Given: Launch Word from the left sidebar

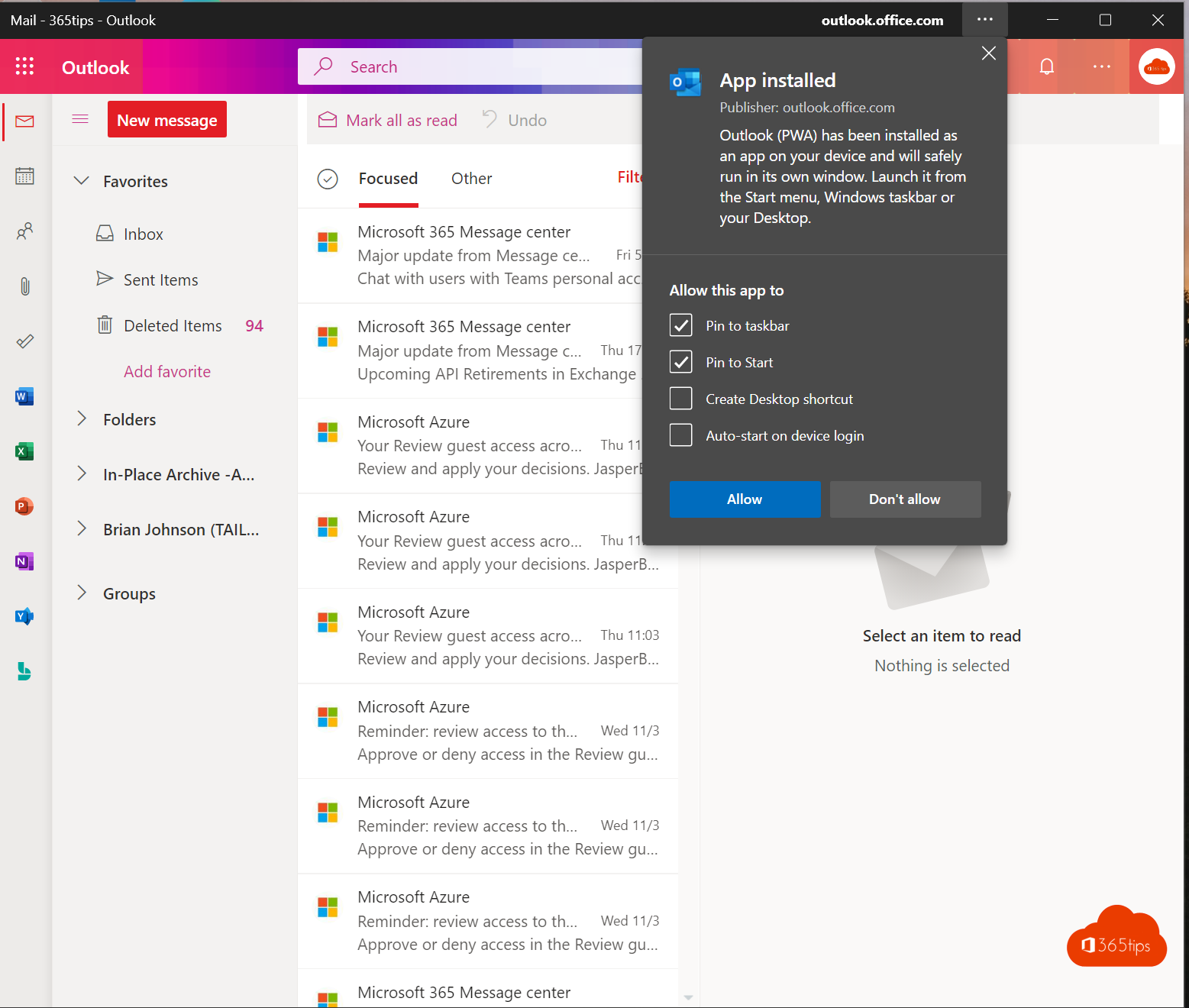Looking at the screenshot, I should click(24, 396).
